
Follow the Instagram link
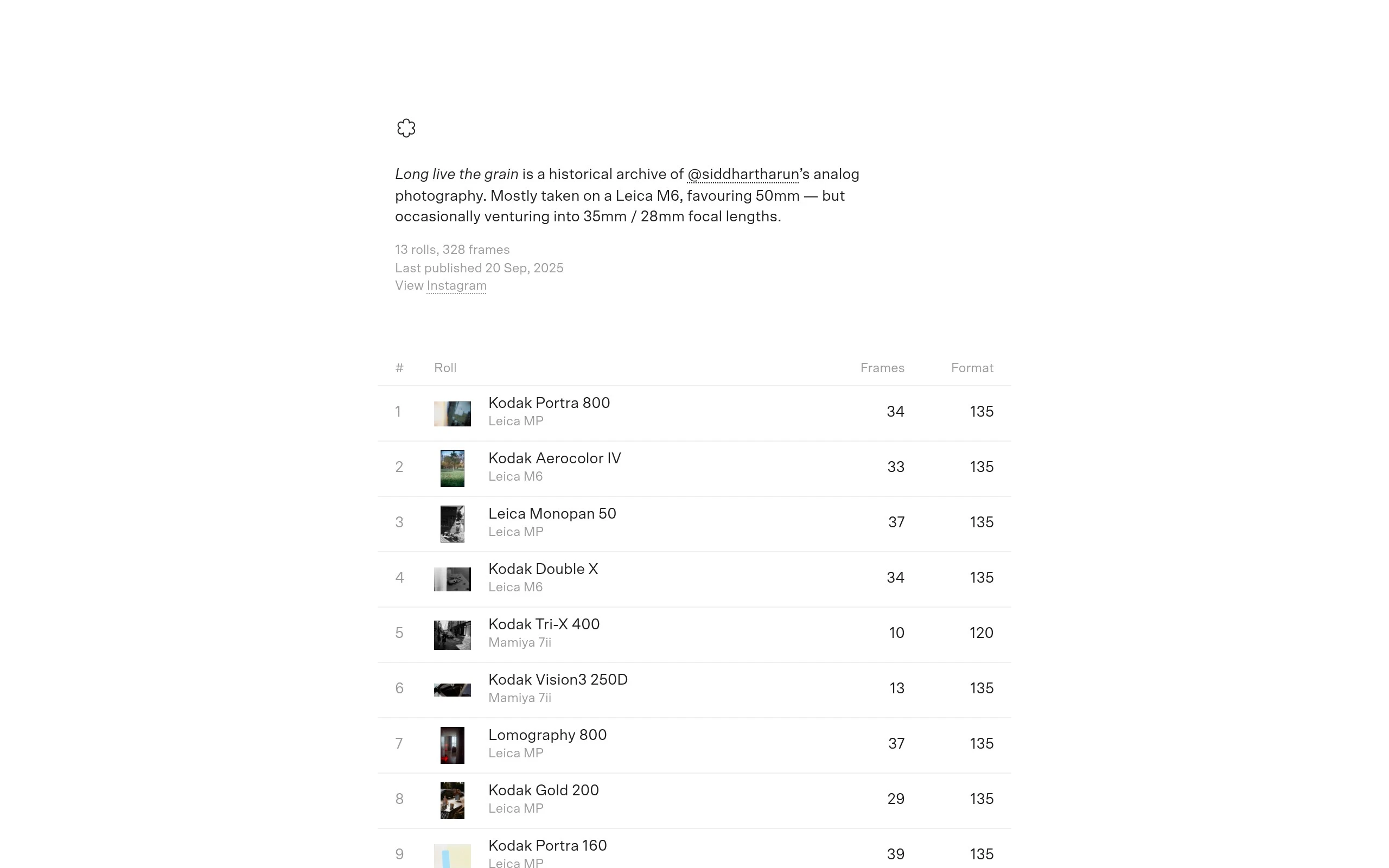click(x=456, y=286)
